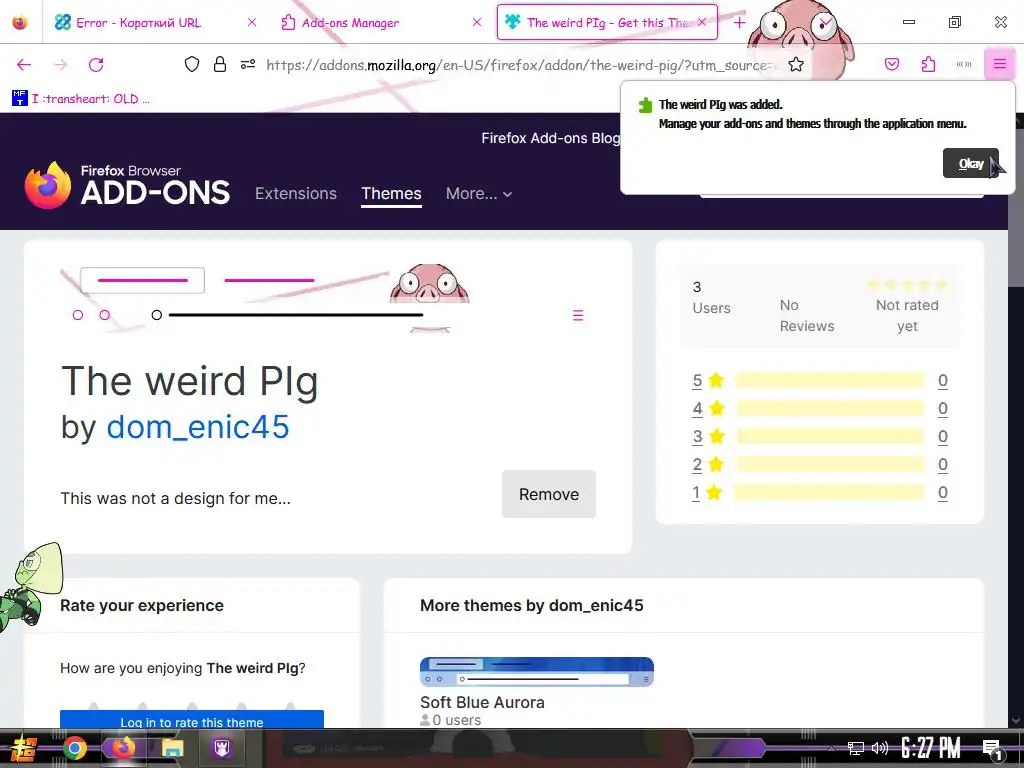Go to Firefox Browser ADD-ONS home logo

(x=127, y=185)
